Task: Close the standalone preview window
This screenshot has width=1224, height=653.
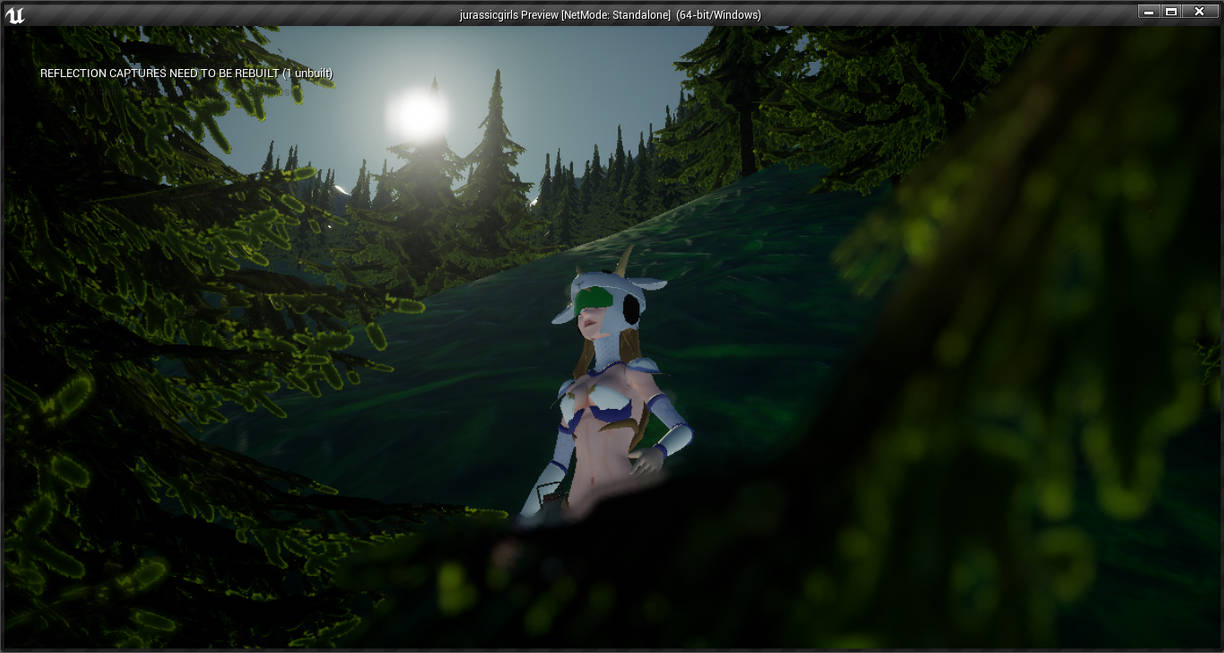Action: 1199,12
